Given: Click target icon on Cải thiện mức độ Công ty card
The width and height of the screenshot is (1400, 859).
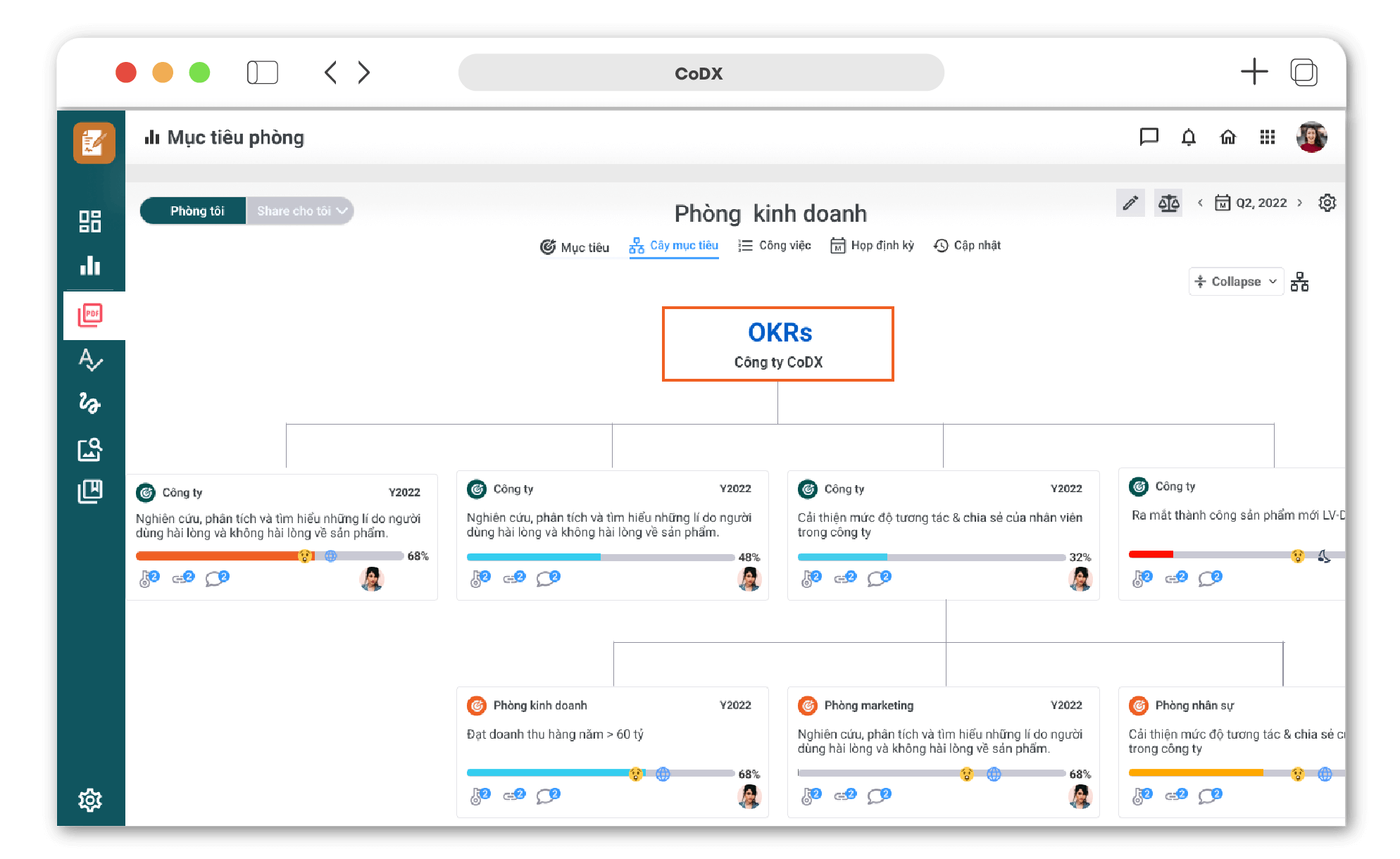Looking at the screenshot, I should coord(808,489).
